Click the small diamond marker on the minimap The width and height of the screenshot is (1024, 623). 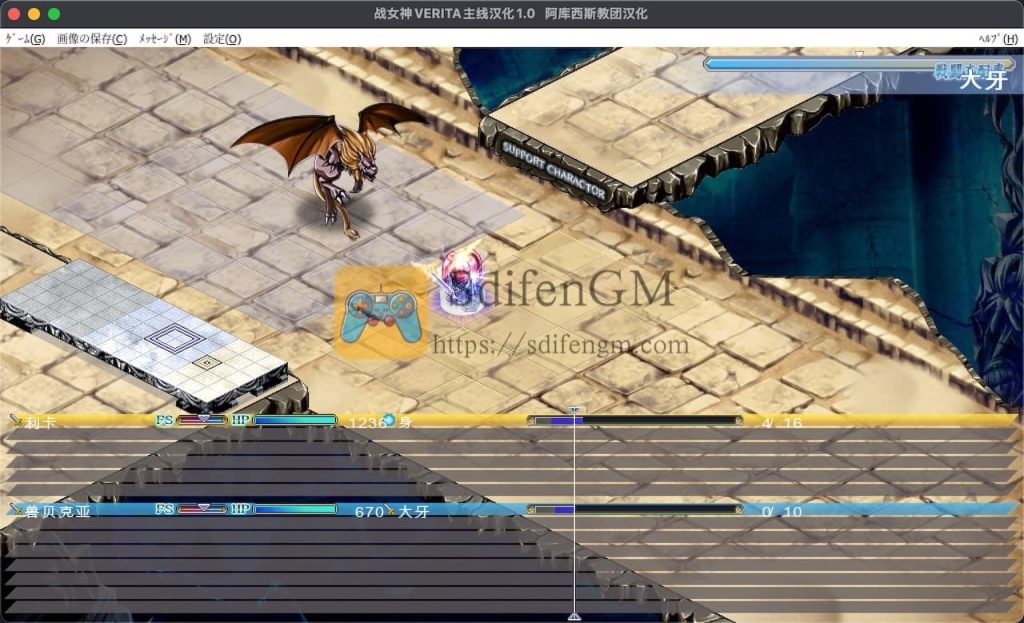pos(207,362)
